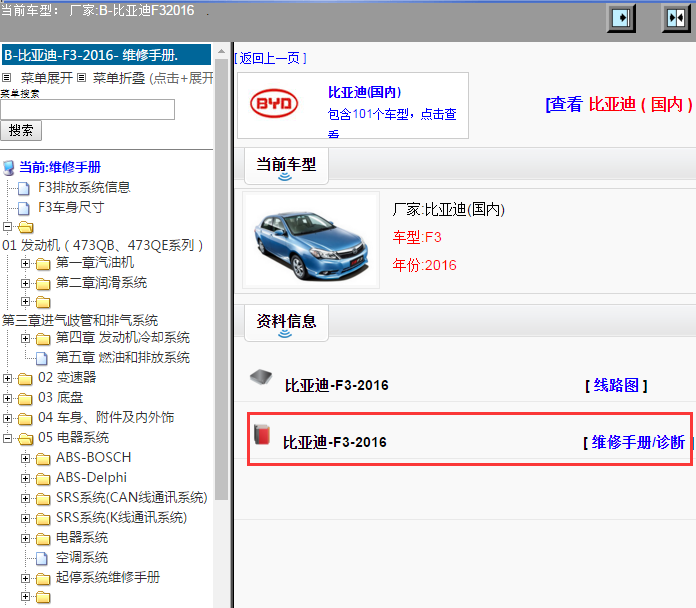Collapse the 01 发动机 folder node
Viewport: 696px width, 608px height.
coord(8,227)
